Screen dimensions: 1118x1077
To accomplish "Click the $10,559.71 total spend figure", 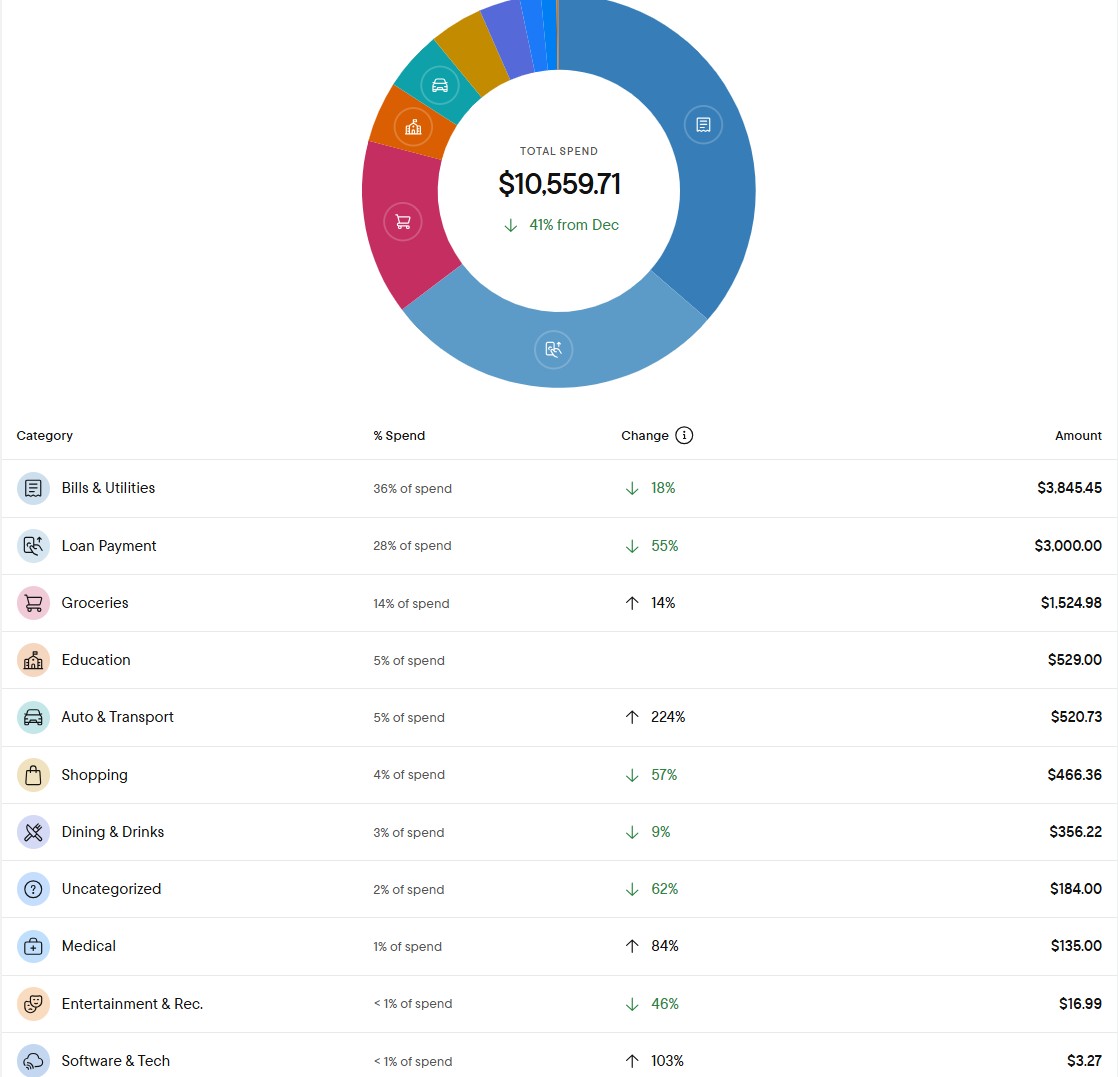I will [559, 184].
